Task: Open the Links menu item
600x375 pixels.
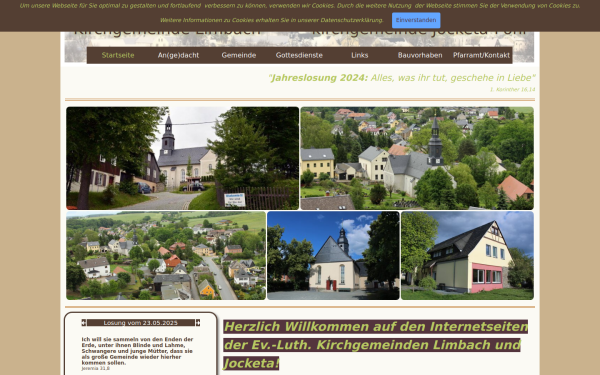Action: [x=360, y=55]
